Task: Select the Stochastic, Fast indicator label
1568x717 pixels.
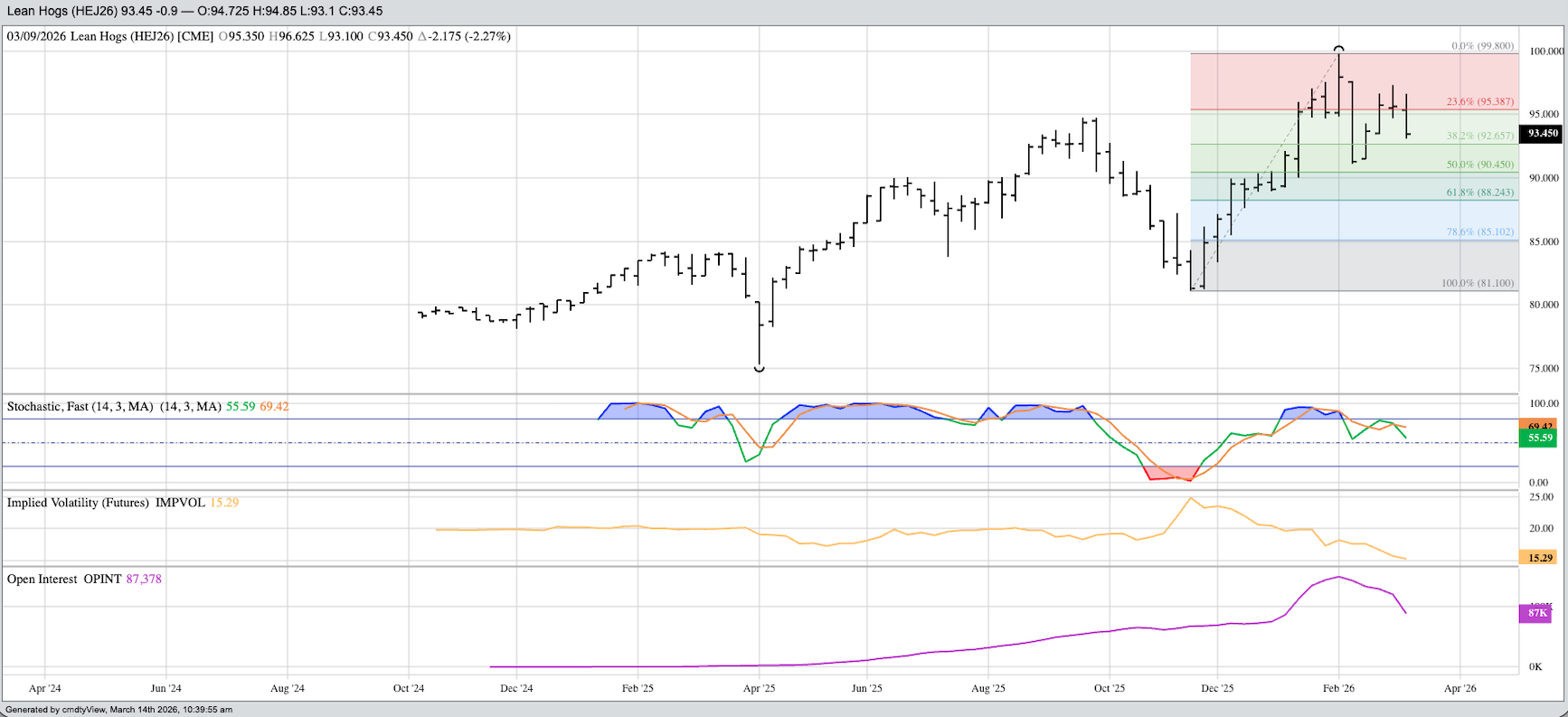Action: pyautogui.click(x=80, y=407)
